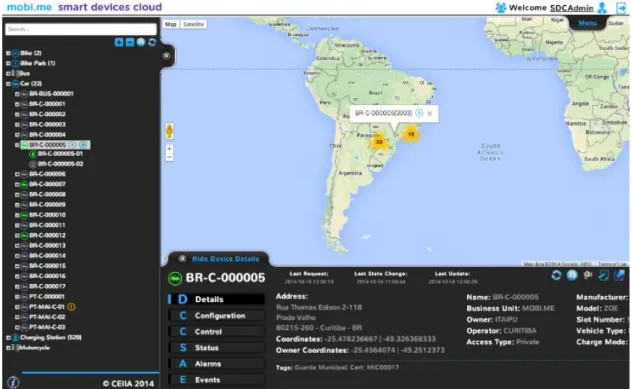Click the mobi.me logo
The width and height of the screenshot is (631, 389).
tap(29, 7)
